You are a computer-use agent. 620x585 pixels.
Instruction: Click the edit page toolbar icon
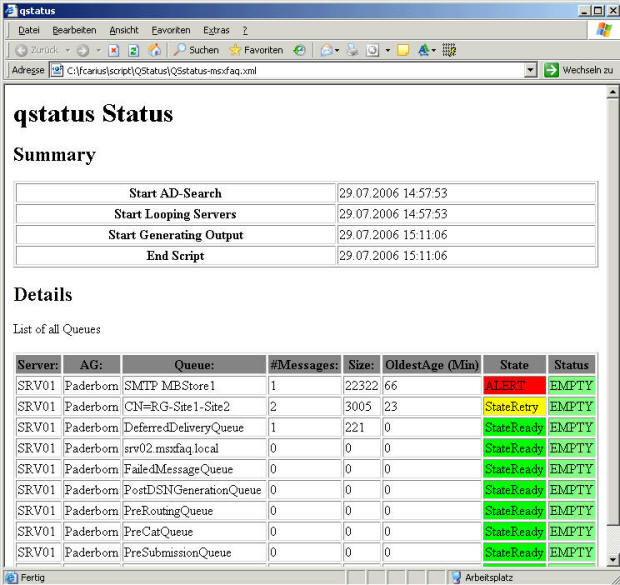372,50
